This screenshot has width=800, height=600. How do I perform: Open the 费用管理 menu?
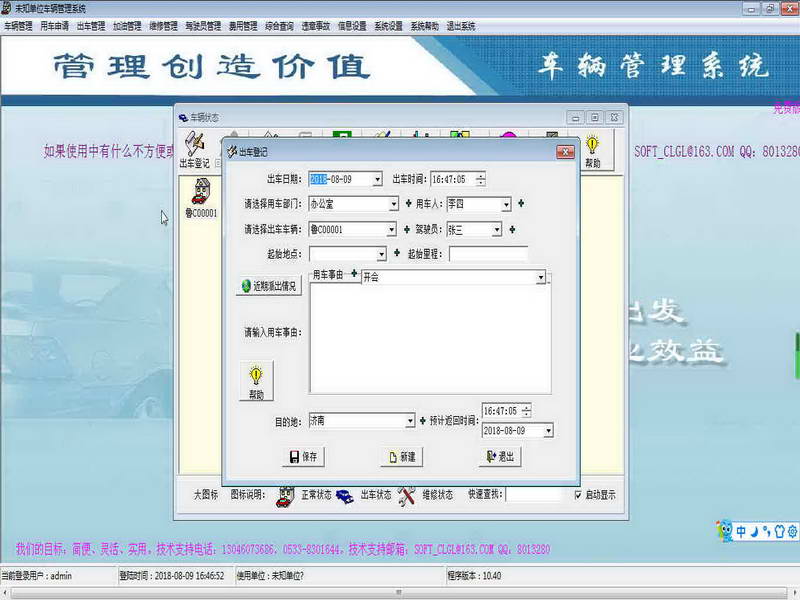(243, 26)
